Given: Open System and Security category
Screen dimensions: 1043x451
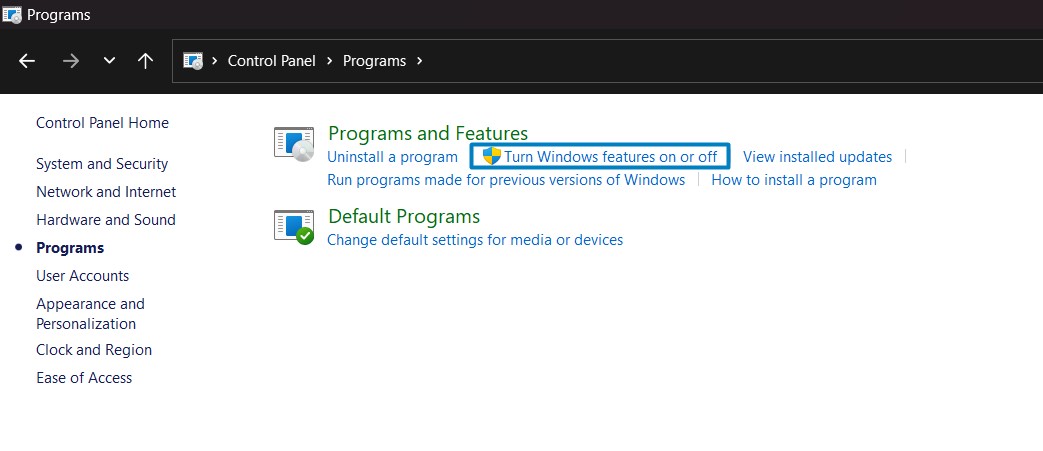Looking at the screenshot, I should click(x=102, y=164).
